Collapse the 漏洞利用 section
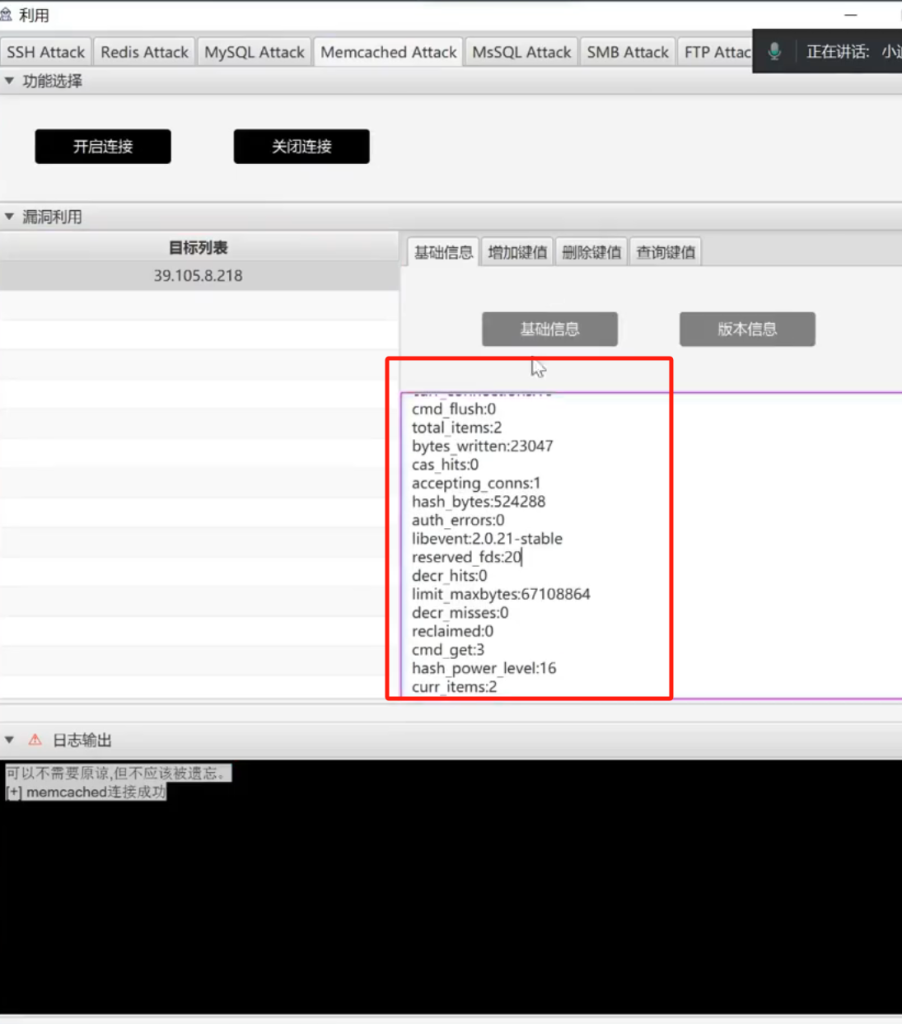 click(x=9, y=217)
